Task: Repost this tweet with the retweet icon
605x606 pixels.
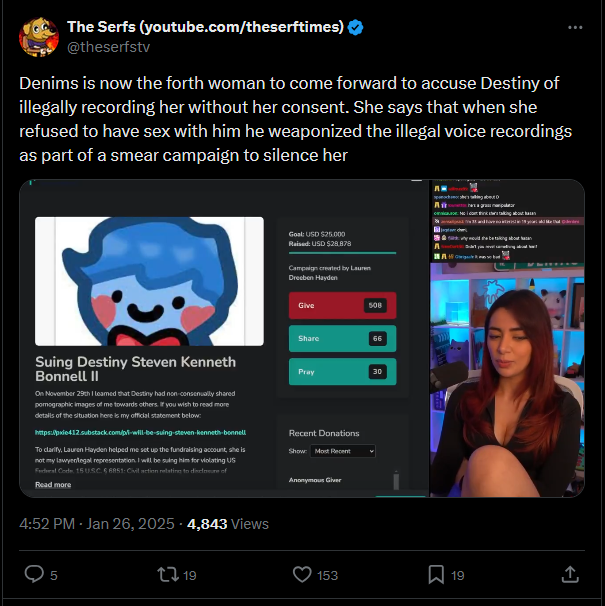Action: 168,574
